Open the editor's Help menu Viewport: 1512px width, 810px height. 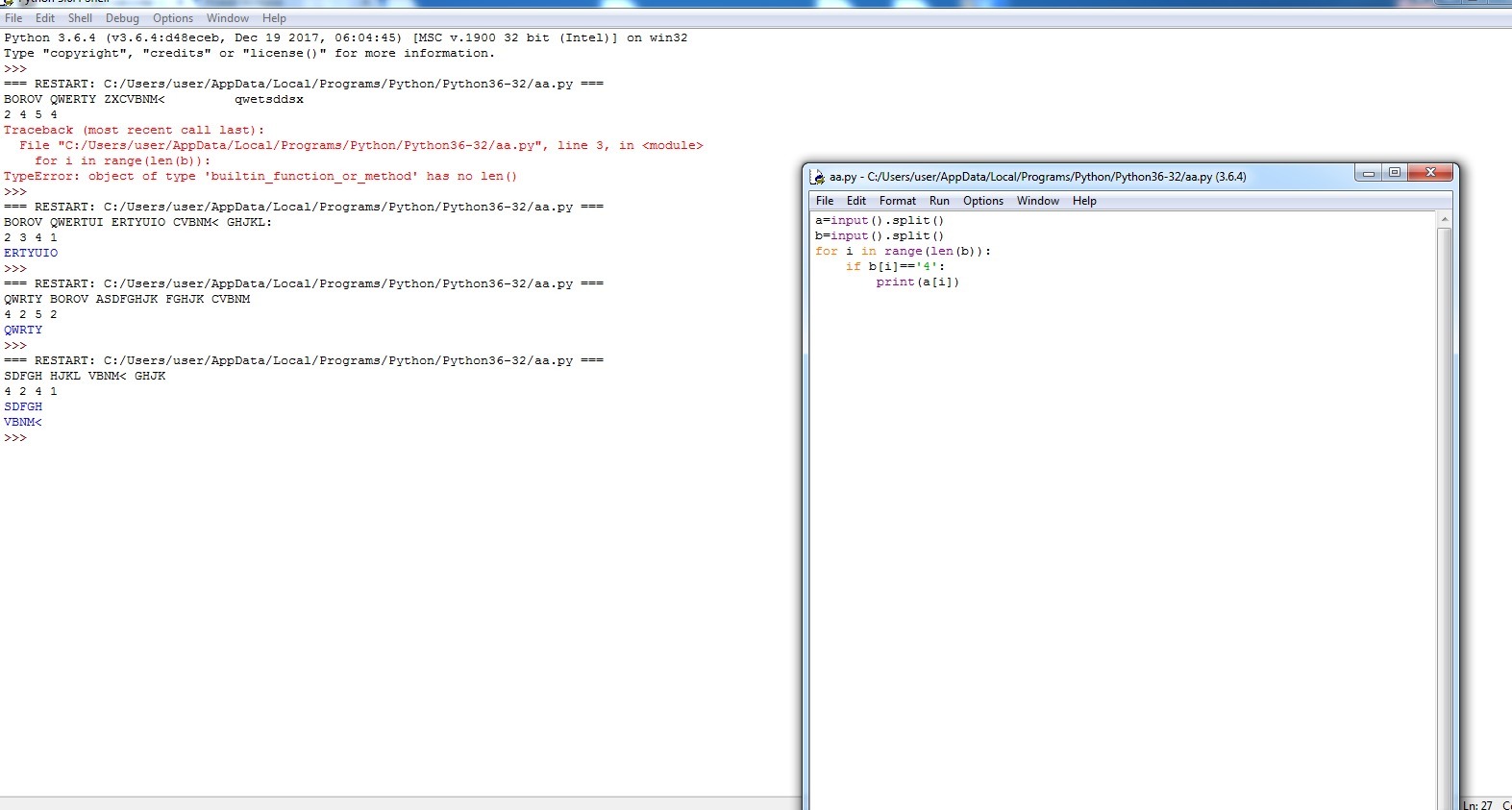(x=1084, y=201)
